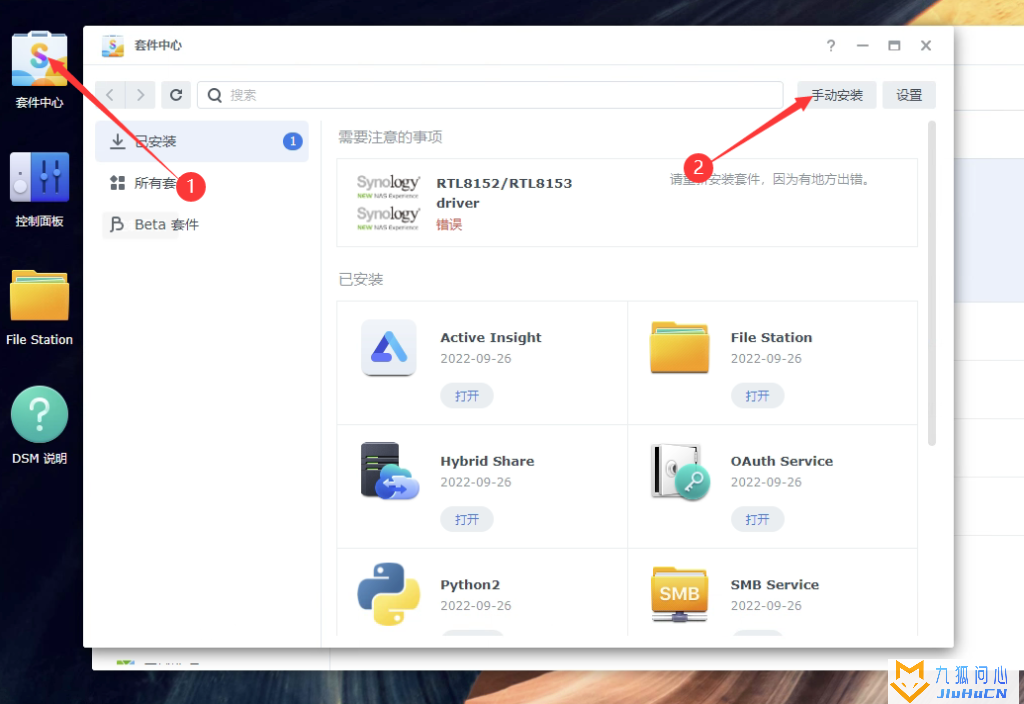1024x704 pixels.
Task: Open Hybrid Share with its 打开 button
Action: coord(467,519)
